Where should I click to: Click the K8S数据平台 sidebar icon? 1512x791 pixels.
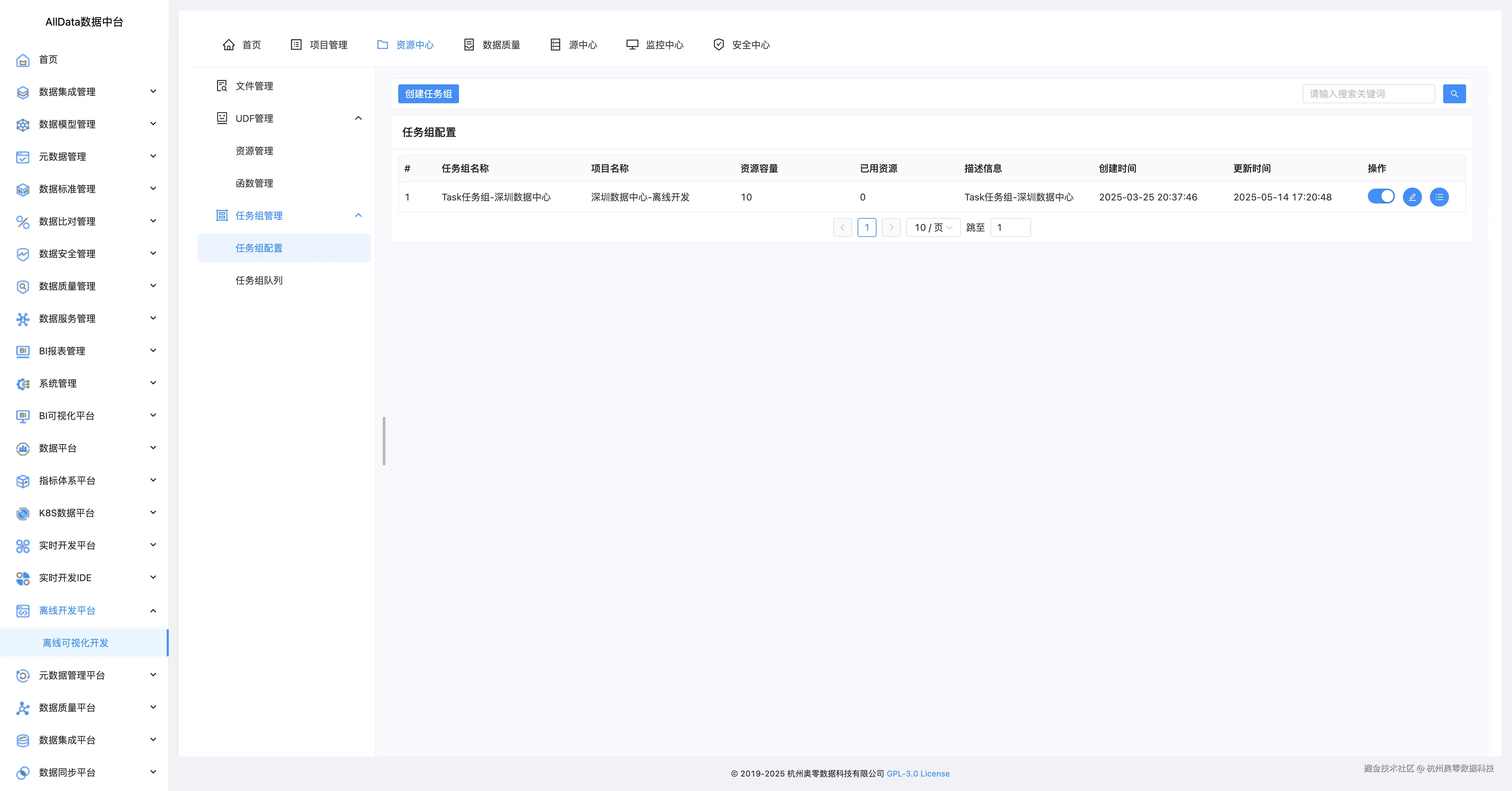point(22,514)
